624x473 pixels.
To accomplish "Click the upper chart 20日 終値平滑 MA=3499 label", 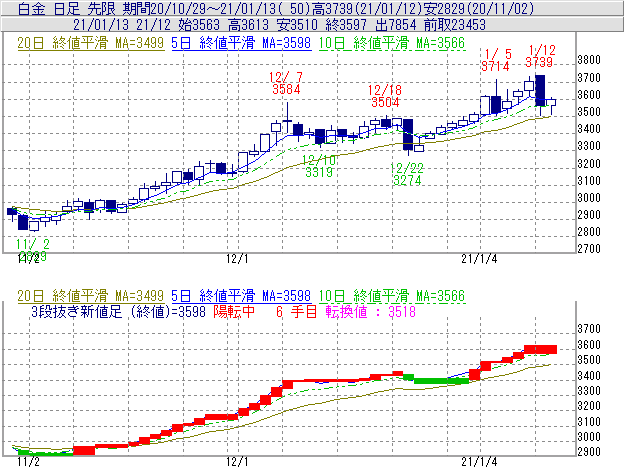I will [90, 43].
